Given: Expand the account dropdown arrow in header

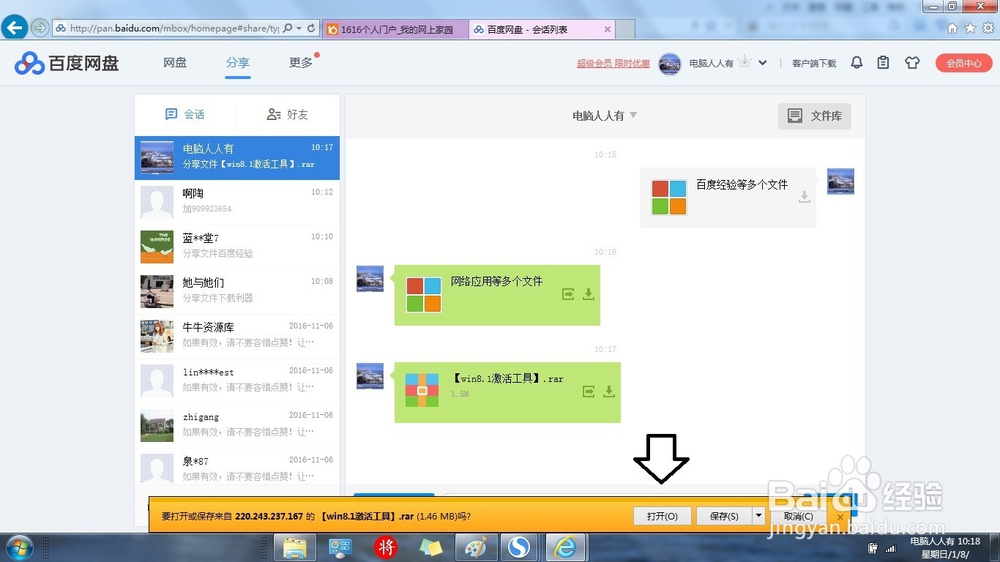Looking at the screenshot, I should pos(763,63).
